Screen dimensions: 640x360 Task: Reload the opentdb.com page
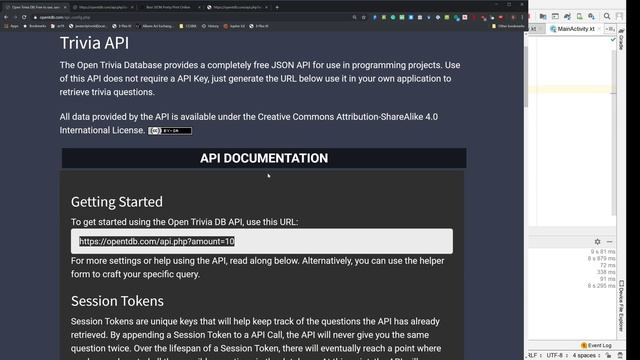(x=24, y=17)
